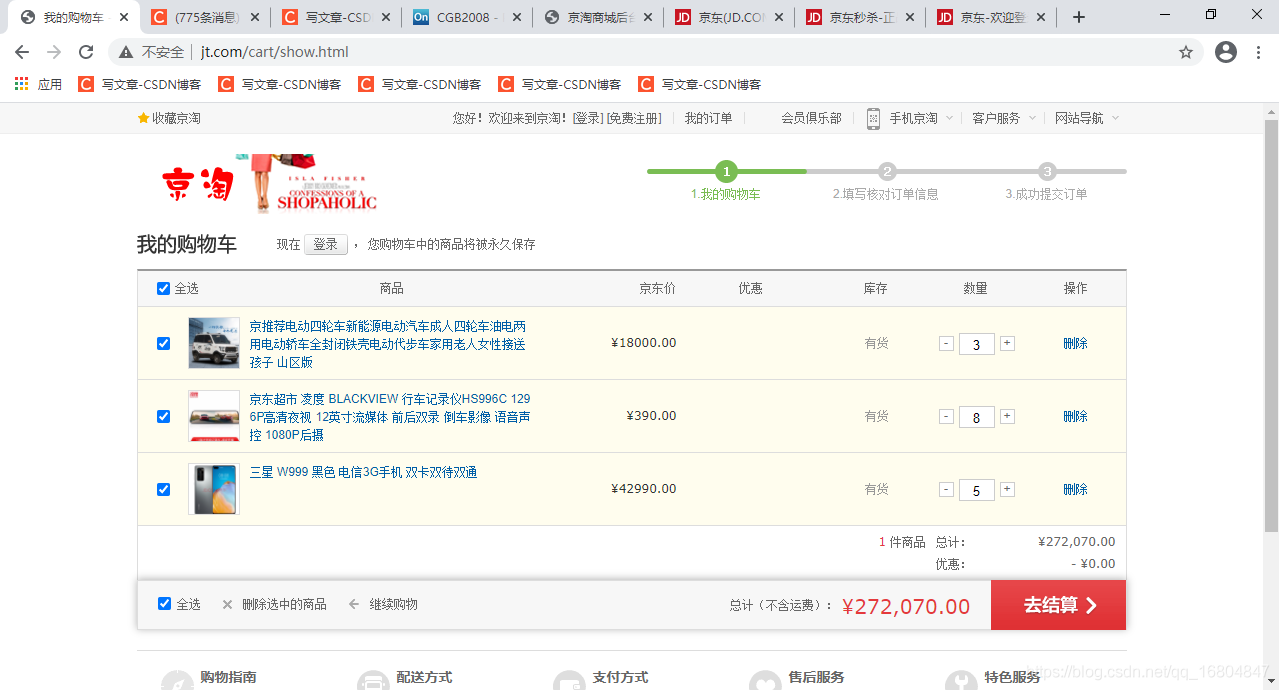Click step 2 填写核对订单信息 progress marker
Screen dimensions: 1279x690
point(887,171)
